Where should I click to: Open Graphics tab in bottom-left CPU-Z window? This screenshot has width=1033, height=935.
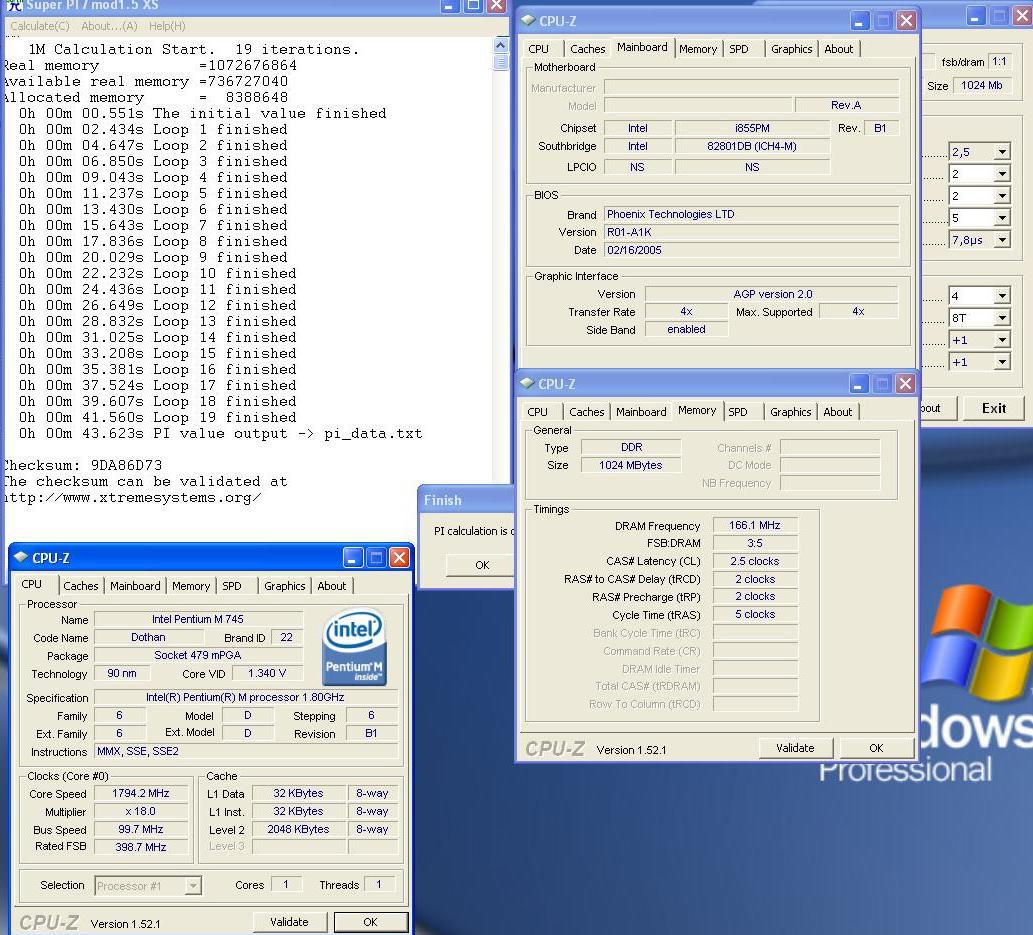(285, 586)
